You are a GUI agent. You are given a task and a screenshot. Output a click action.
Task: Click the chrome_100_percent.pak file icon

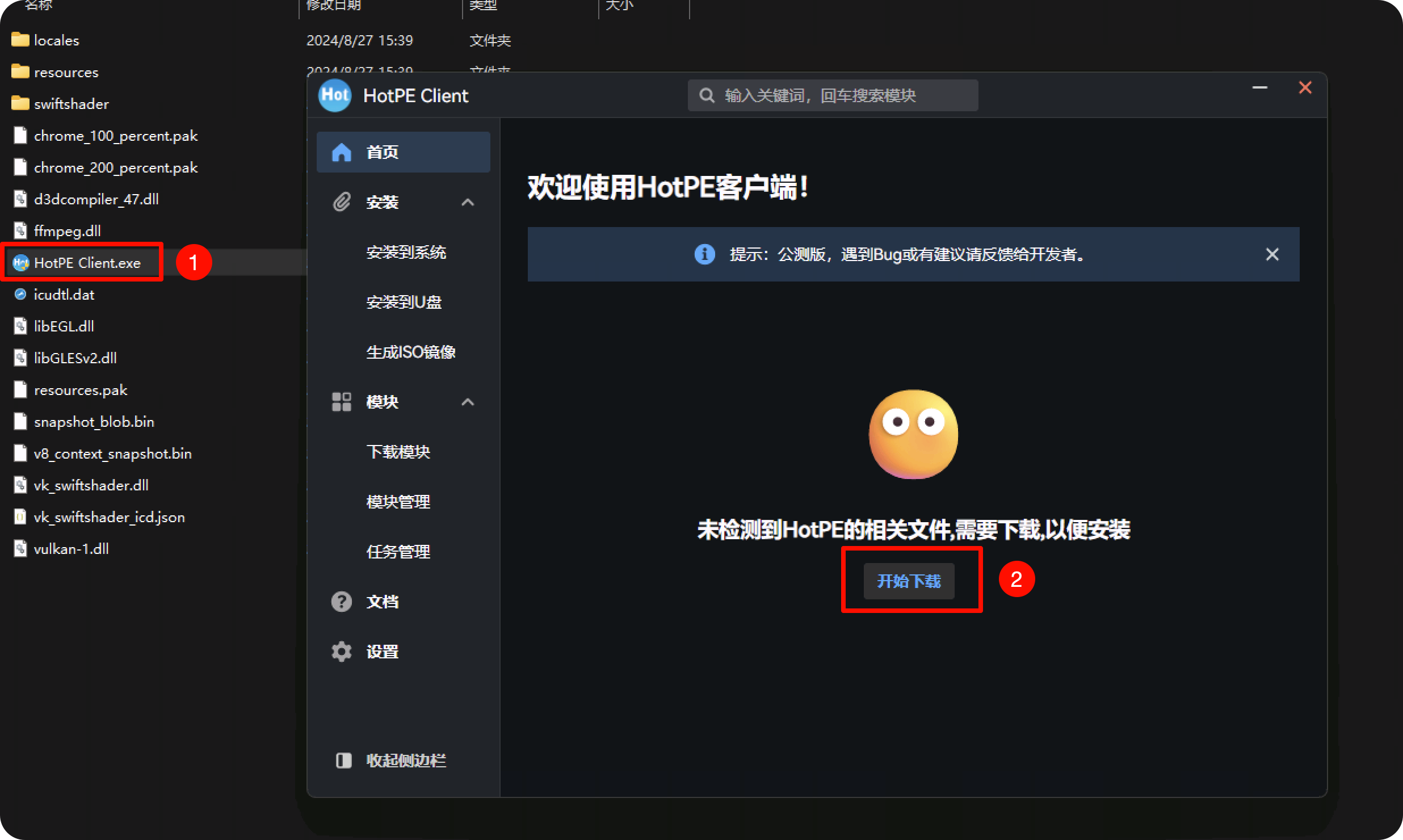(x=20, y=135)
